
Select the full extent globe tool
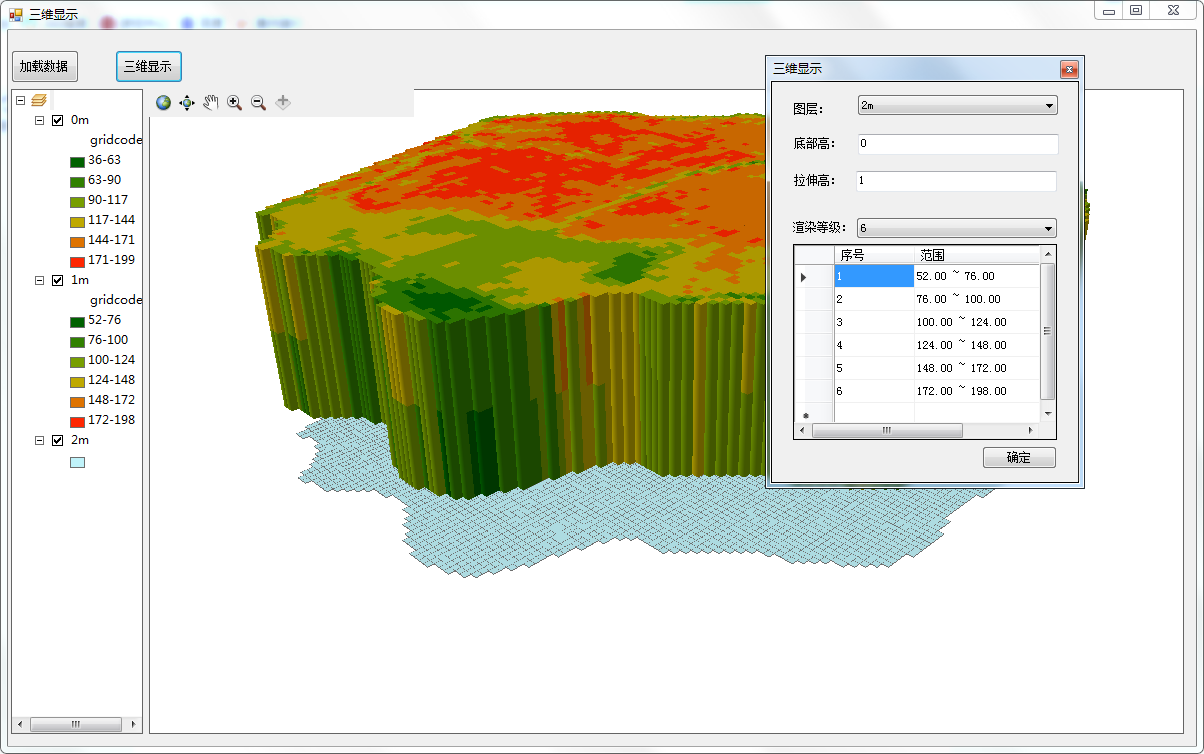163,102
